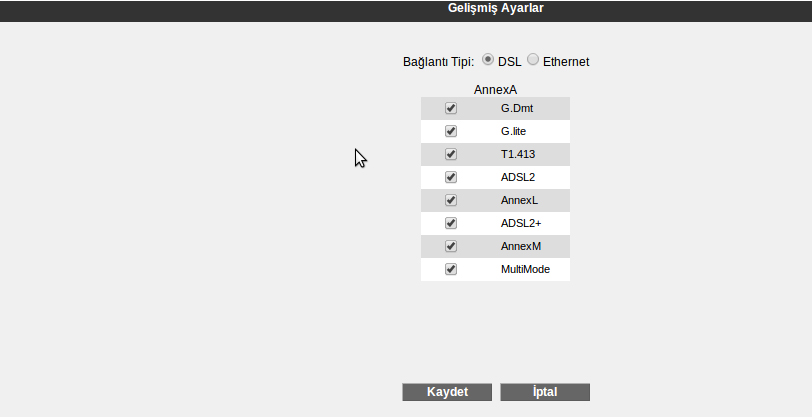Disable the T1.413 modulation checkbox
The height and width of the screenshot is (417, 812).
tap(451, 154)
